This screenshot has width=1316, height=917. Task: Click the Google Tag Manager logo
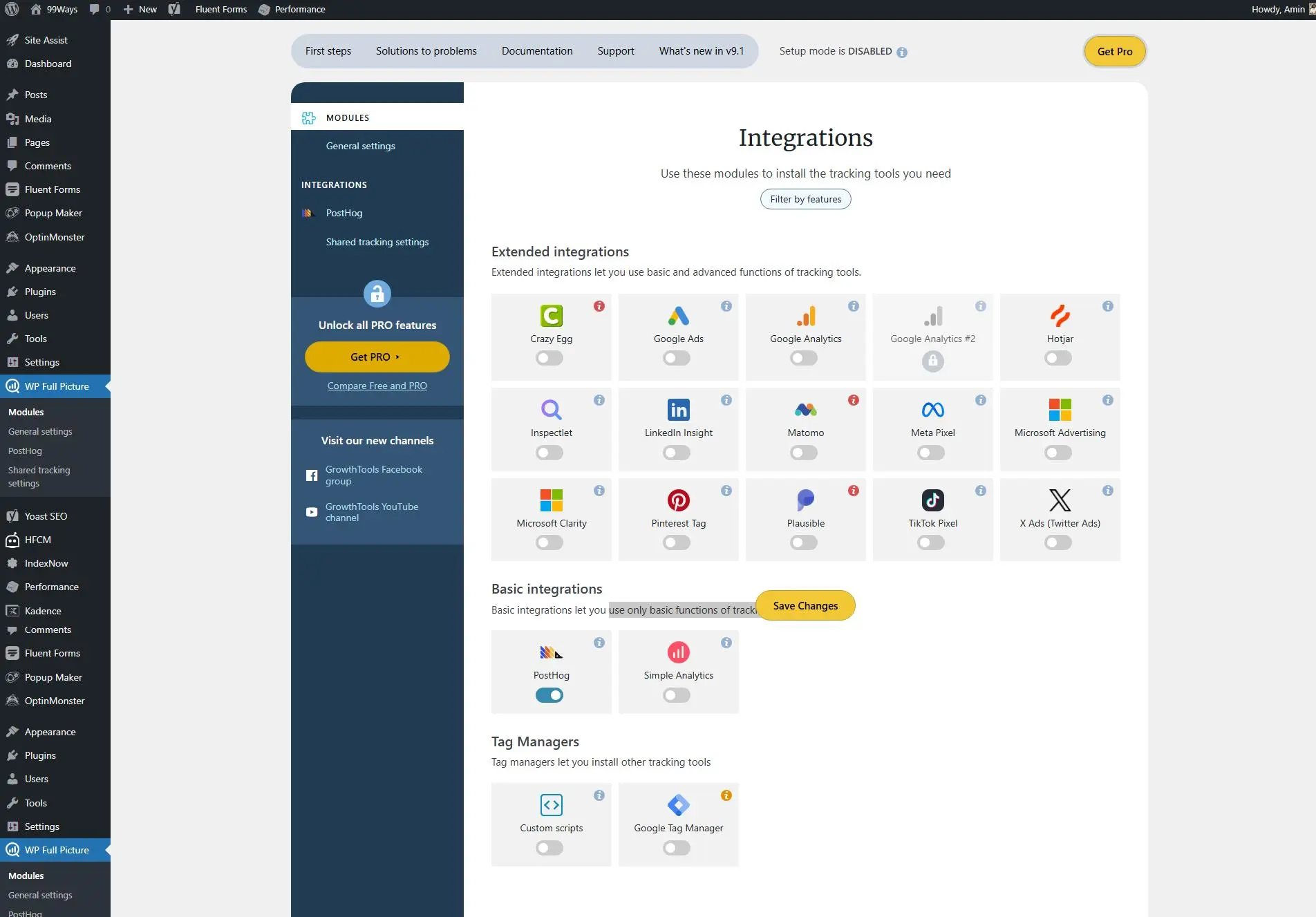678,805
